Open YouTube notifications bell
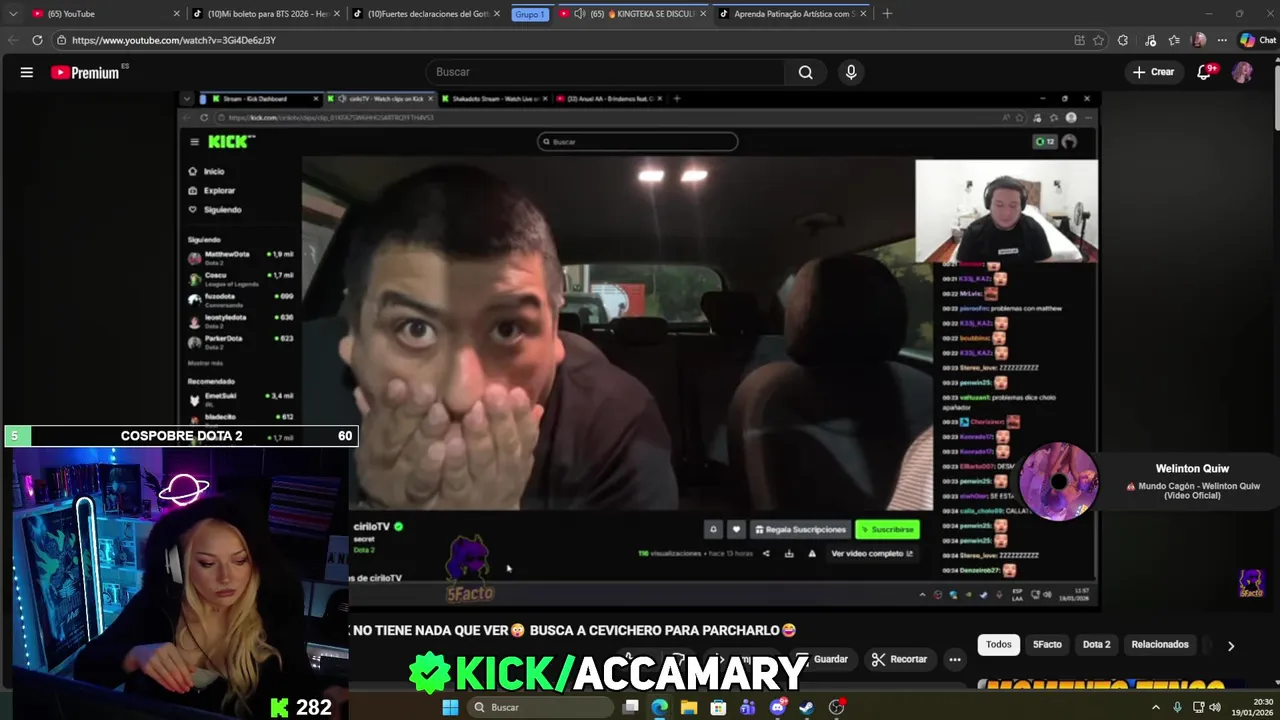Viewport: 1280px width, 720px height. click(x=1205, y=72)
